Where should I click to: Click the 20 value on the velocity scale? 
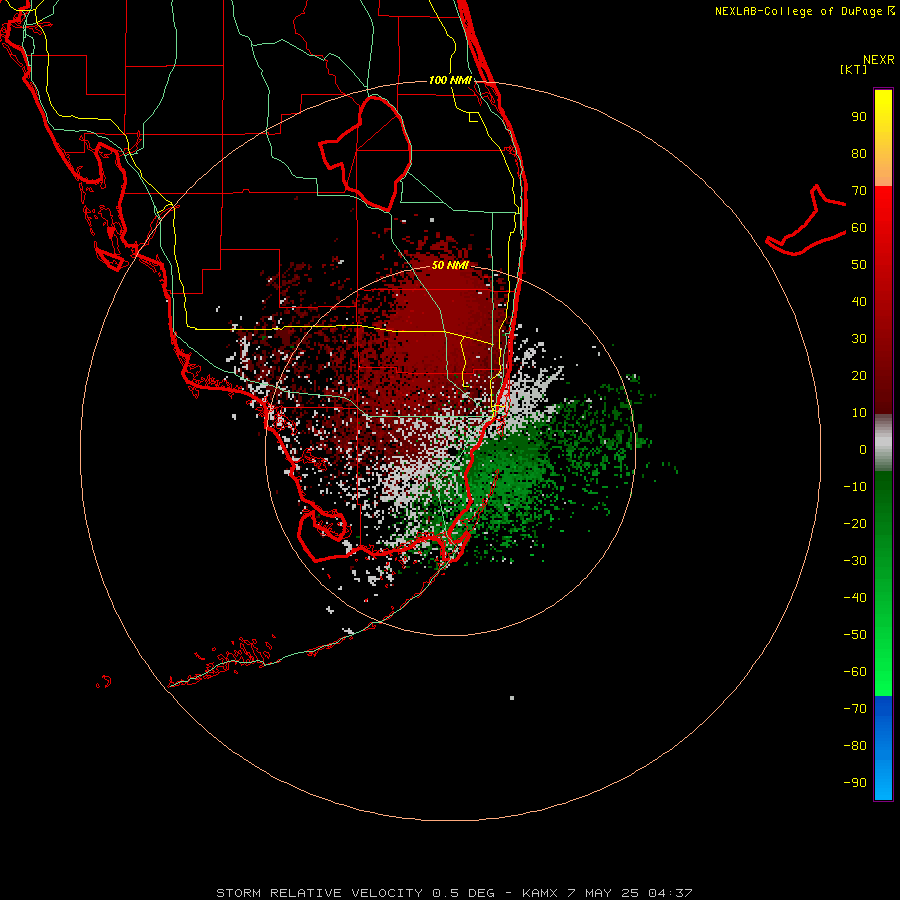[859, 376]
